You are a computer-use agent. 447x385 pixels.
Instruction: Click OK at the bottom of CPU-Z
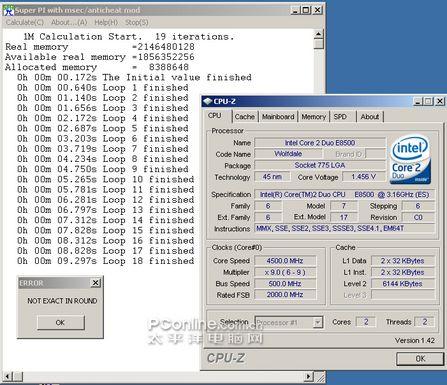click(420, 359)
